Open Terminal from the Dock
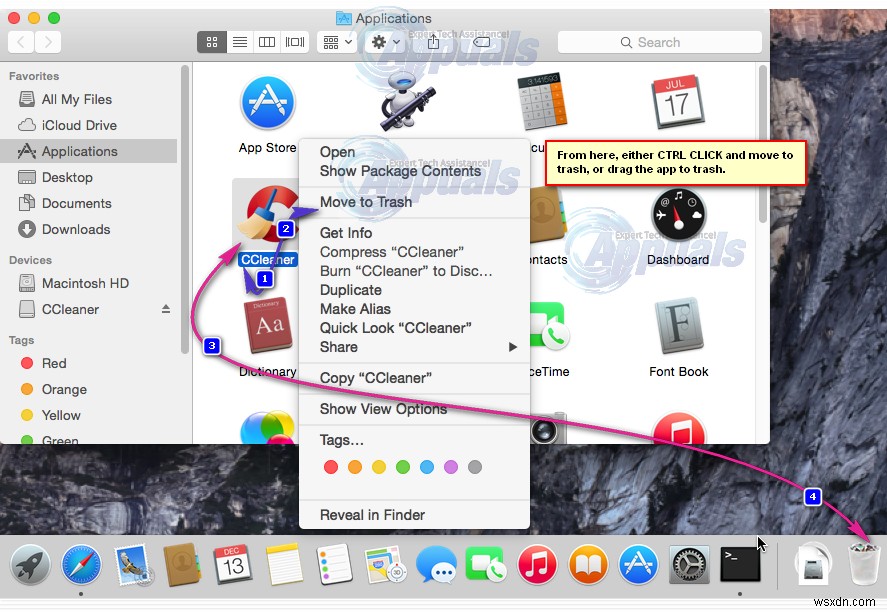887x612 pixels. point(740,565)
